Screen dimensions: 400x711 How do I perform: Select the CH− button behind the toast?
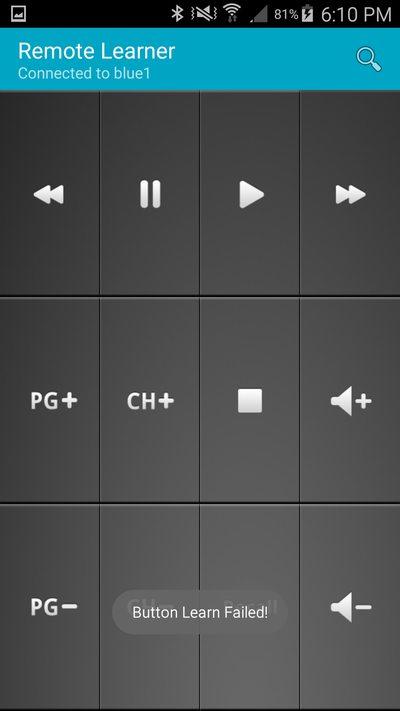pos(150,607)
